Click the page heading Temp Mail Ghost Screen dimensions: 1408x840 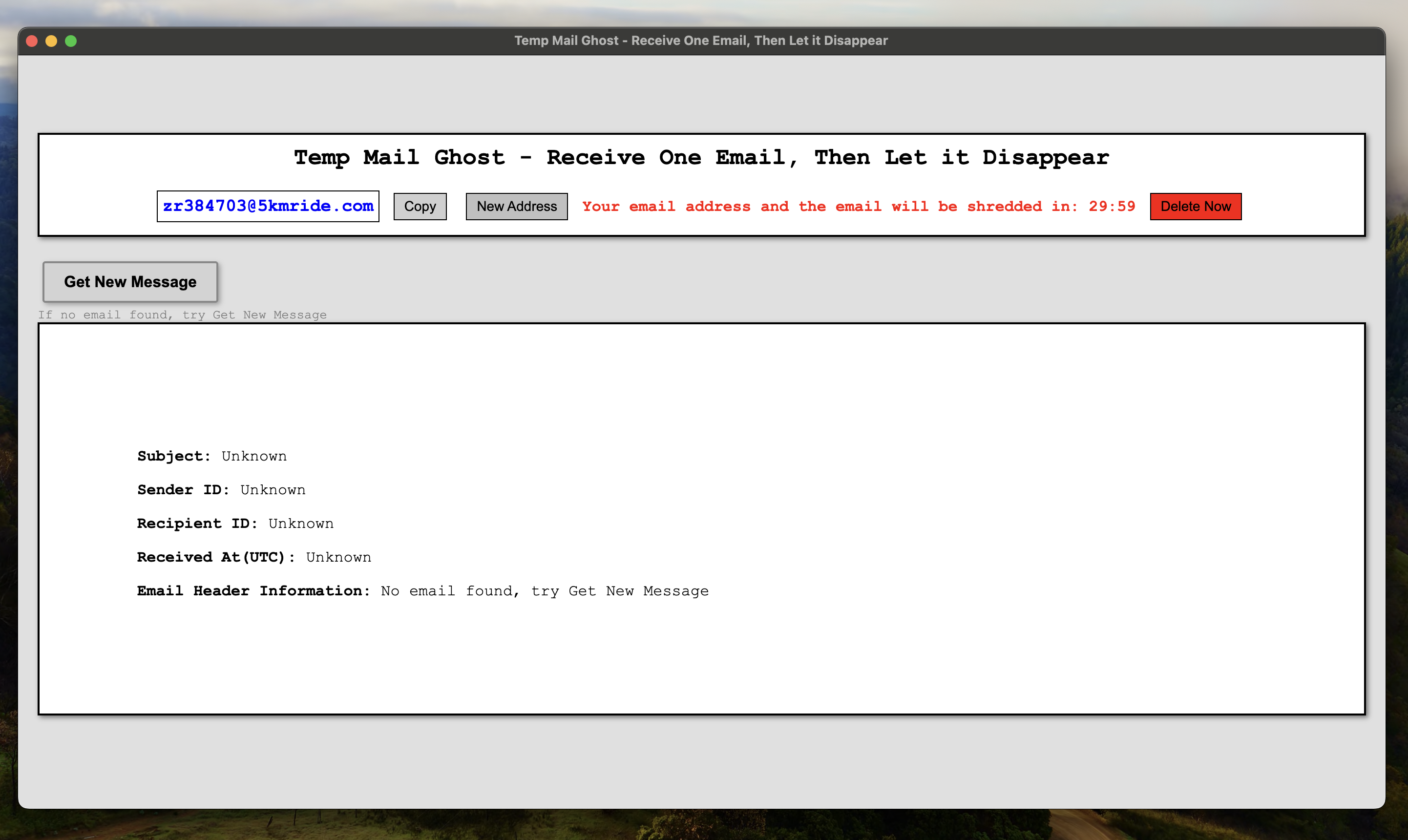(x=701, y=157)
